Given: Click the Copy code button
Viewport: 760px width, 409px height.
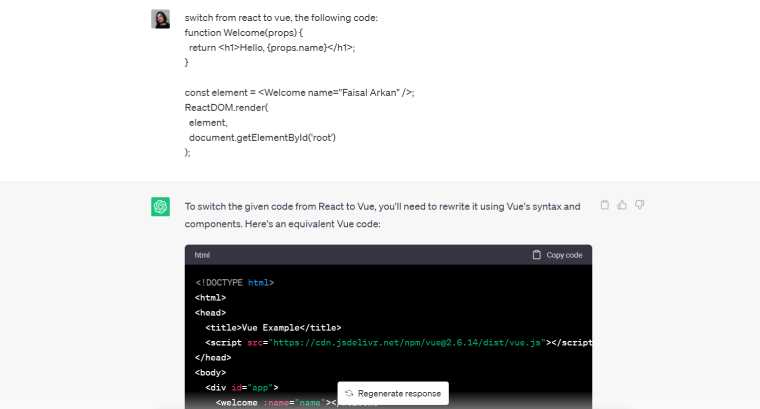Looking at the screenshot, I should point(557,255).
